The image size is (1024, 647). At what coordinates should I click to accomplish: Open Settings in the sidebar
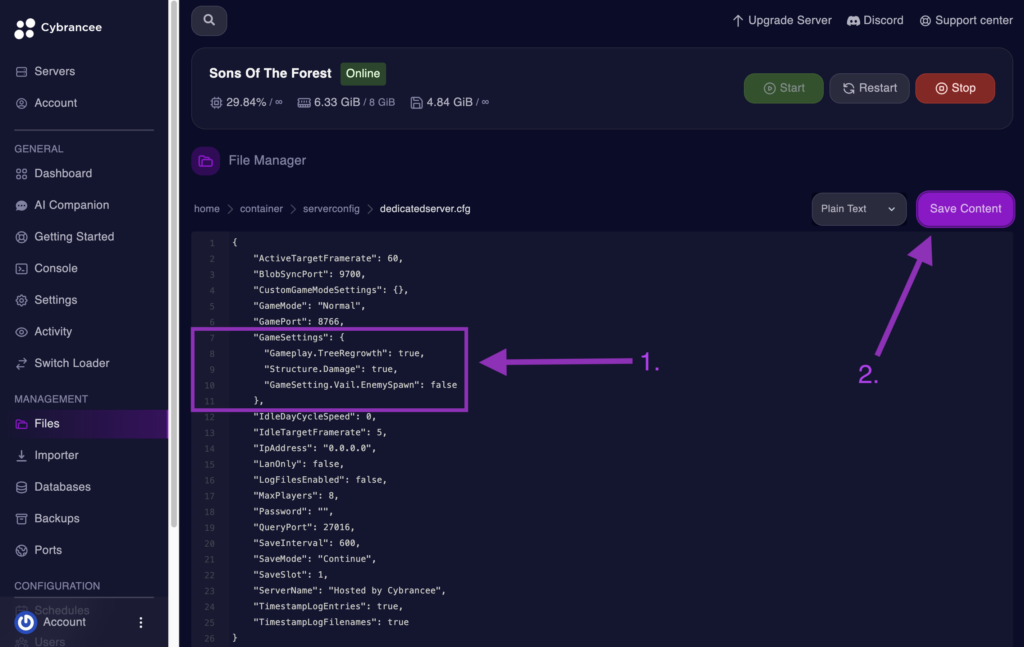pyautogui.click(x=56, y=300)
